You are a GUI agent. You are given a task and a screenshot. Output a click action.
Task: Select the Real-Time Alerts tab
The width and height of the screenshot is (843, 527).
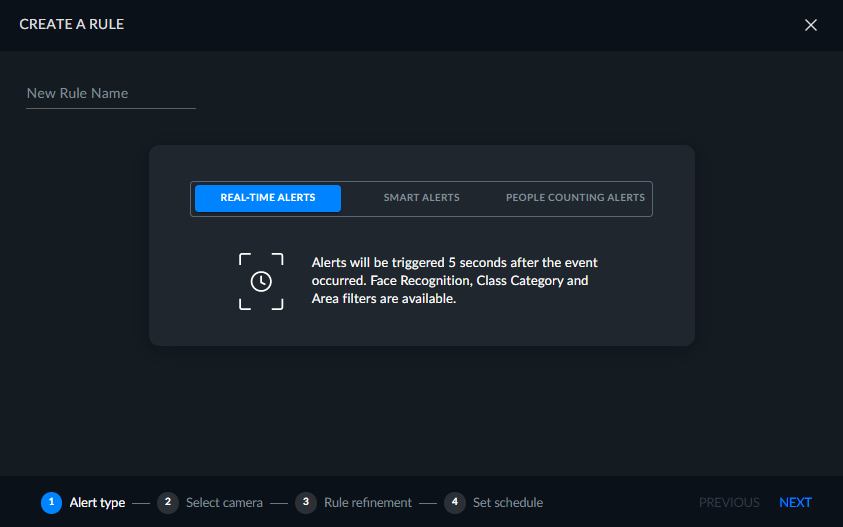268,198
